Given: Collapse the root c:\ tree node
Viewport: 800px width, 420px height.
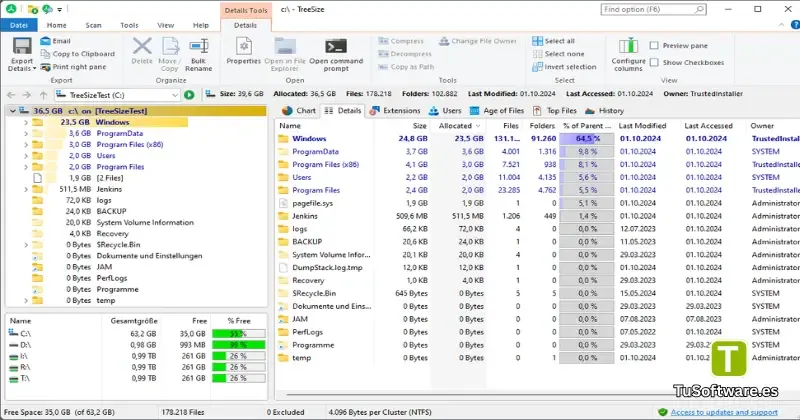Looking at the screenshot, I should [x=13, y=111].
